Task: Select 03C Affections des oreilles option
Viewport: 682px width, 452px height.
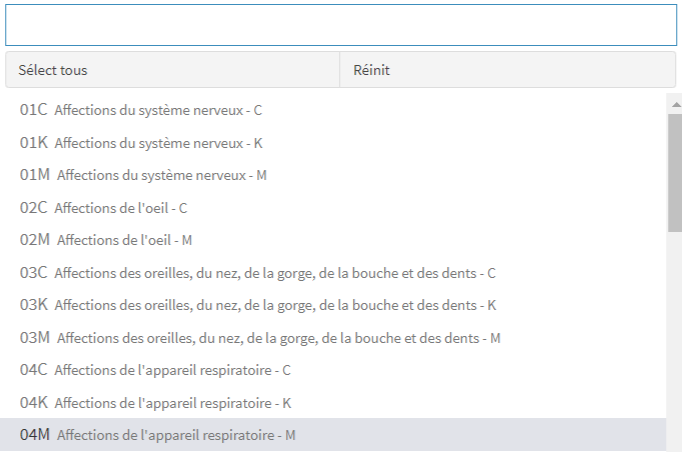Action: pos(258,273)
